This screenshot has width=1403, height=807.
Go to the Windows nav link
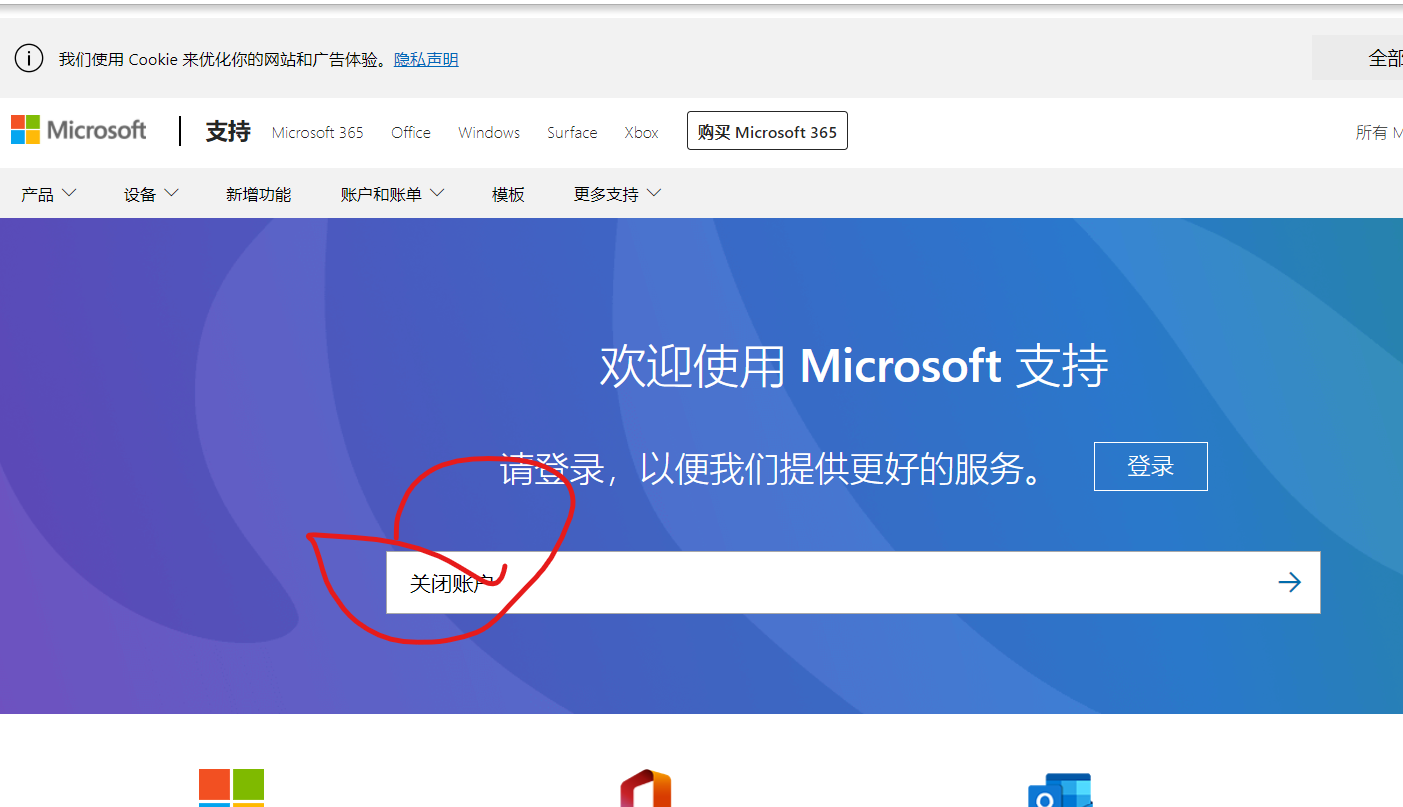(x=489, y=132)
